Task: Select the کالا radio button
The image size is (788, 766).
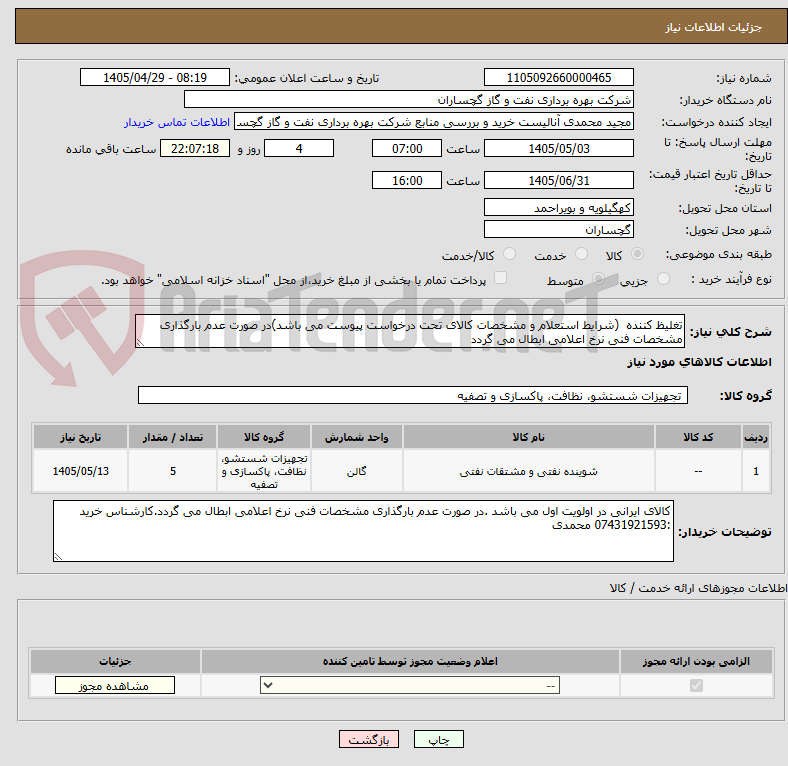Action: tap(637, 254)
